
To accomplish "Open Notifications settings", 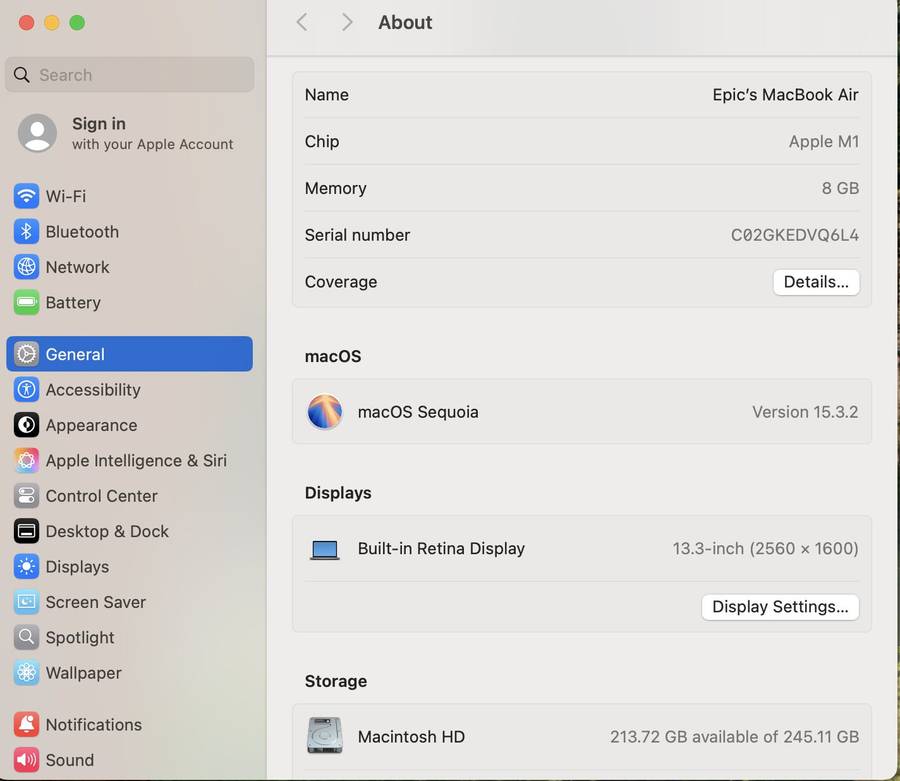I will [x=93, y=725].
